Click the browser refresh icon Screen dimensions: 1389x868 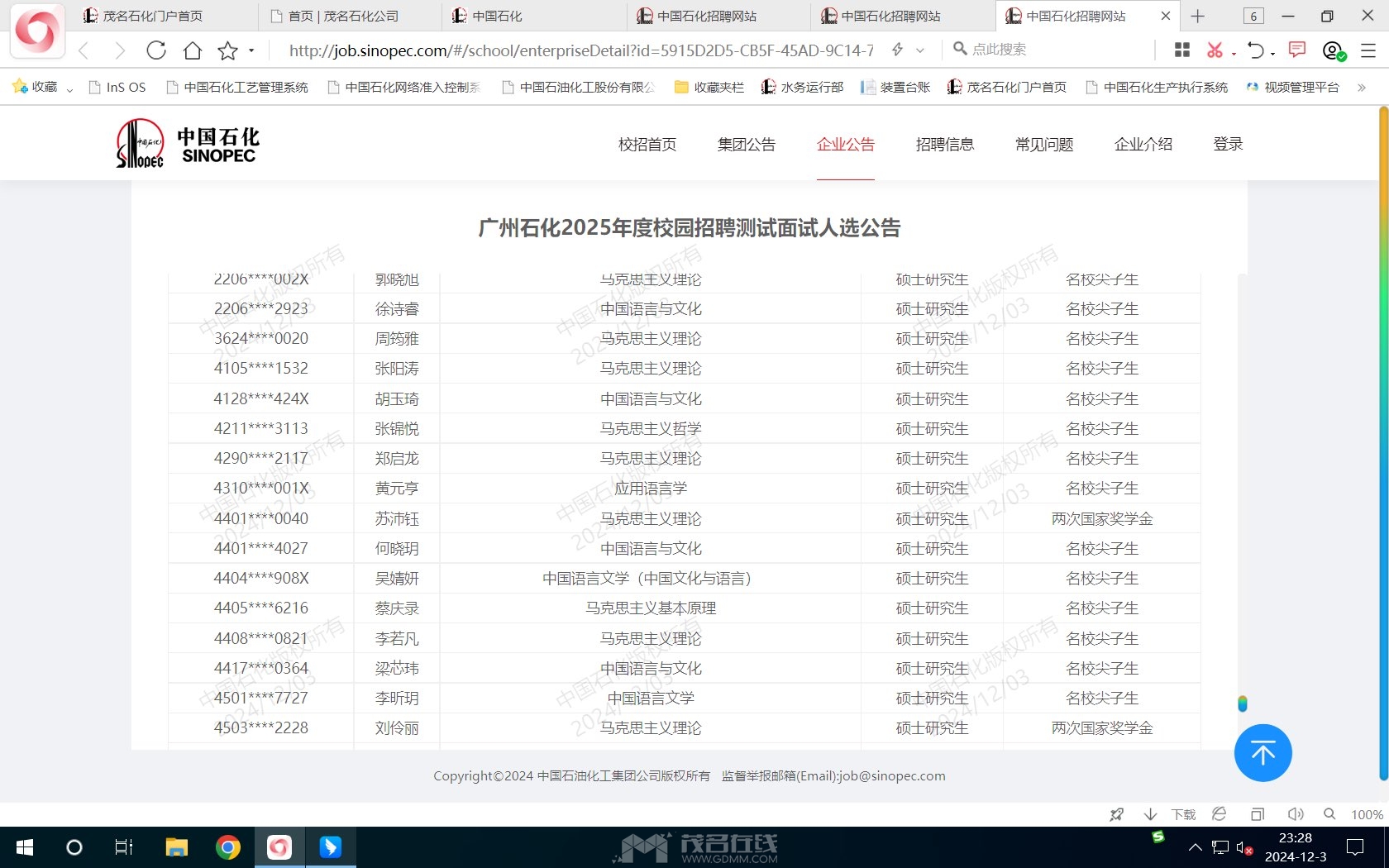click(156, 50)
